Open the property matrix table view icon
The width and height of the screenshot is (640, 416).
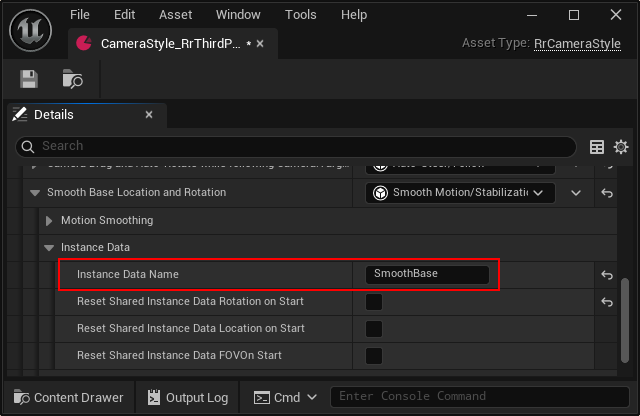pos(597,147)
